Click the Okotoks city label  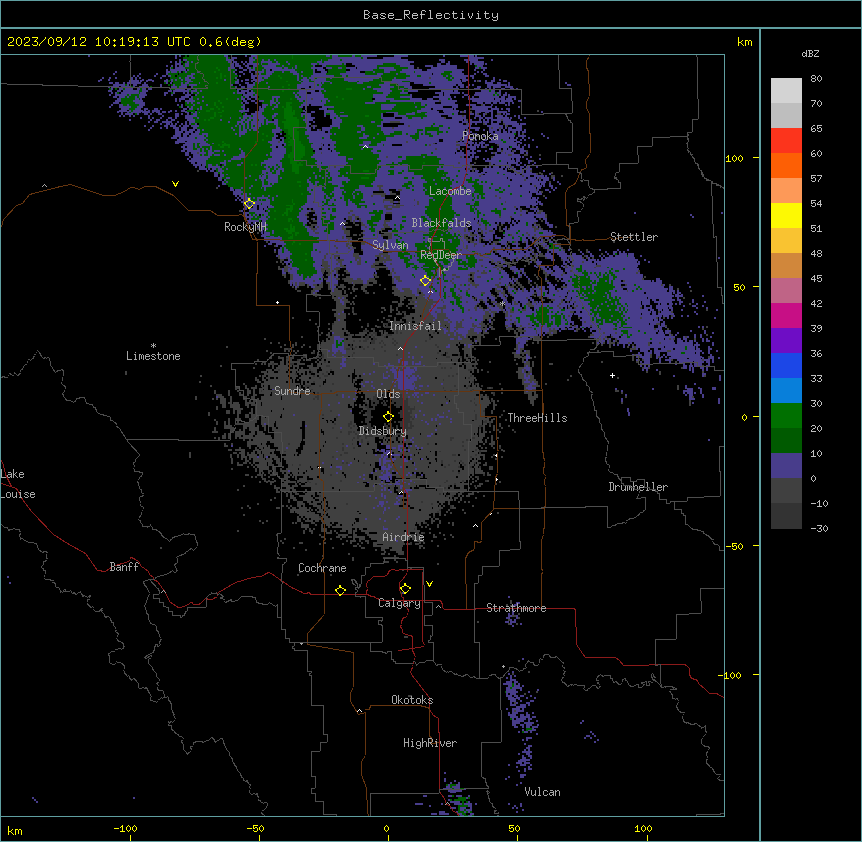point(412,700)
